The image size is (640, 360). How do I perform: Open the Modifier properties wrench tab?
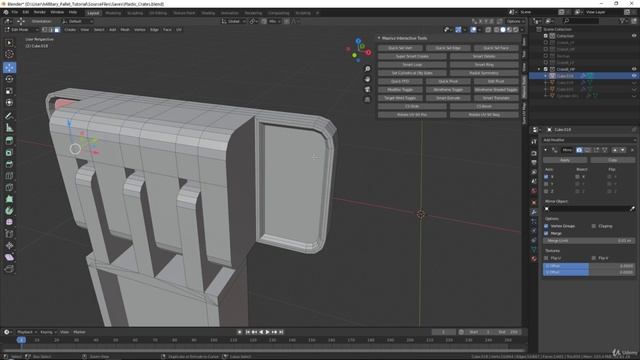[x=534, y=212]
